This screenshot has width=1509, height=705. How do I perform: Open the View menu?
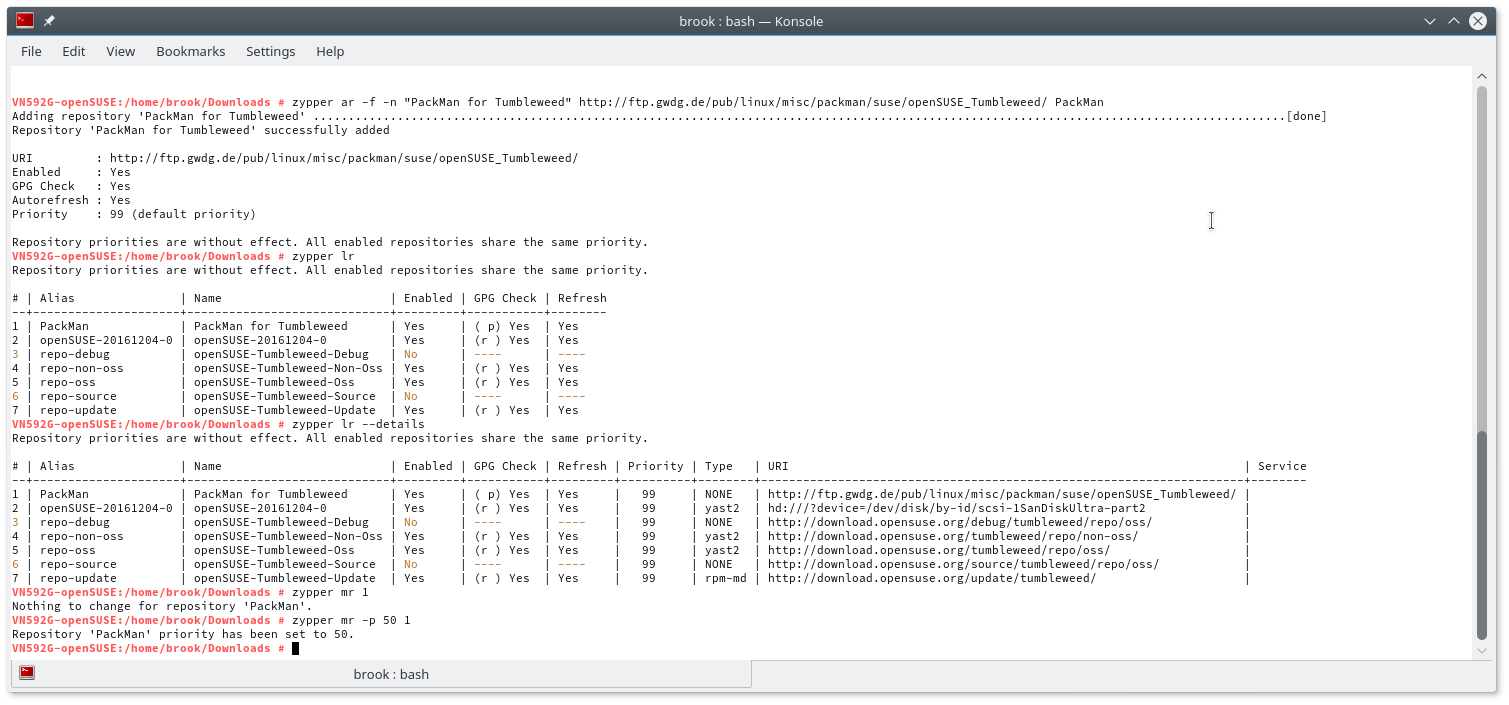click(x=120, y=51)
